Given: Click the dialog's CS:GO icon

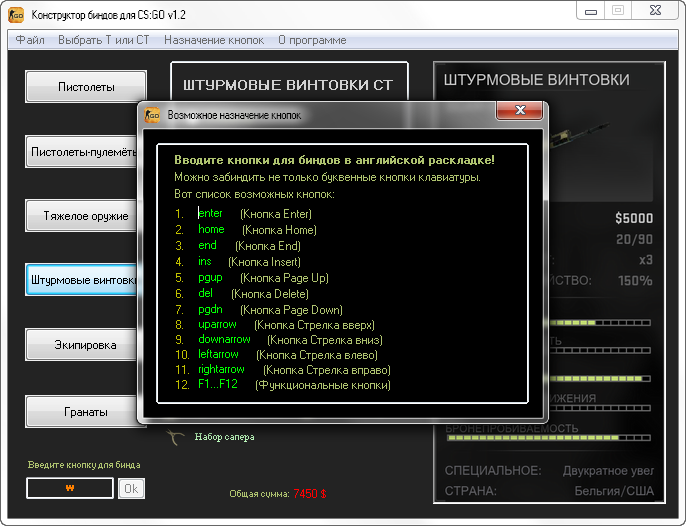Looking at the screenshot, I should [x=152, y=115].
